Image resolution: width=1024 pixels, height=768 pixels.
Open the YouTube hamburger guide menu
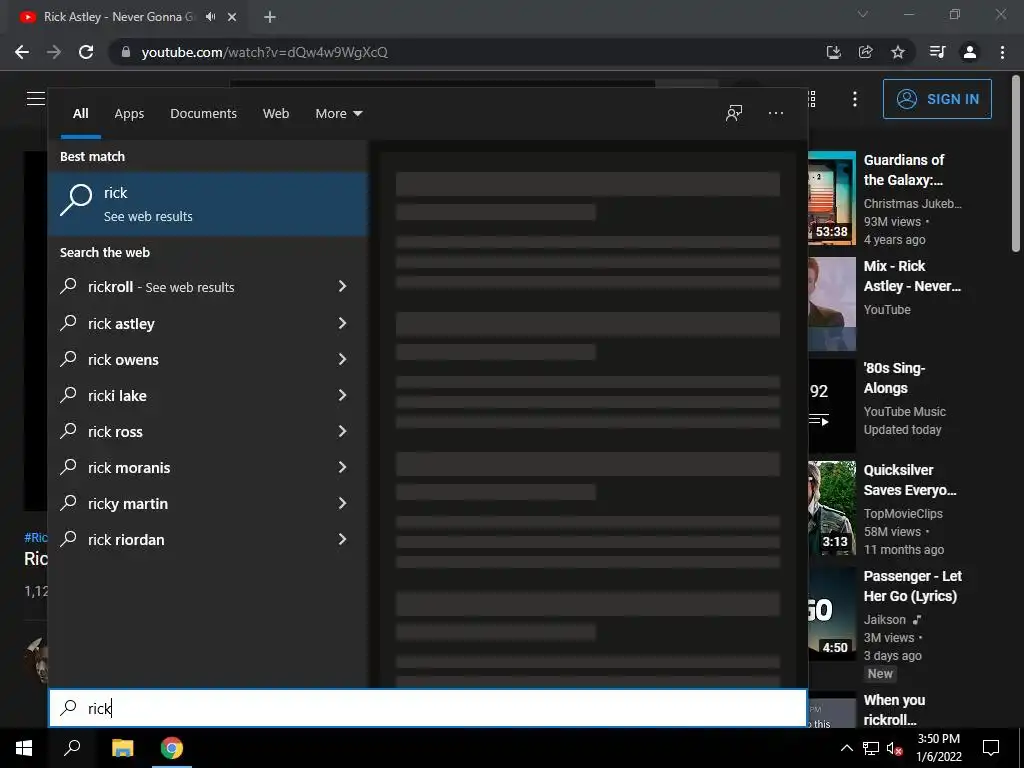tap(36, 99)
